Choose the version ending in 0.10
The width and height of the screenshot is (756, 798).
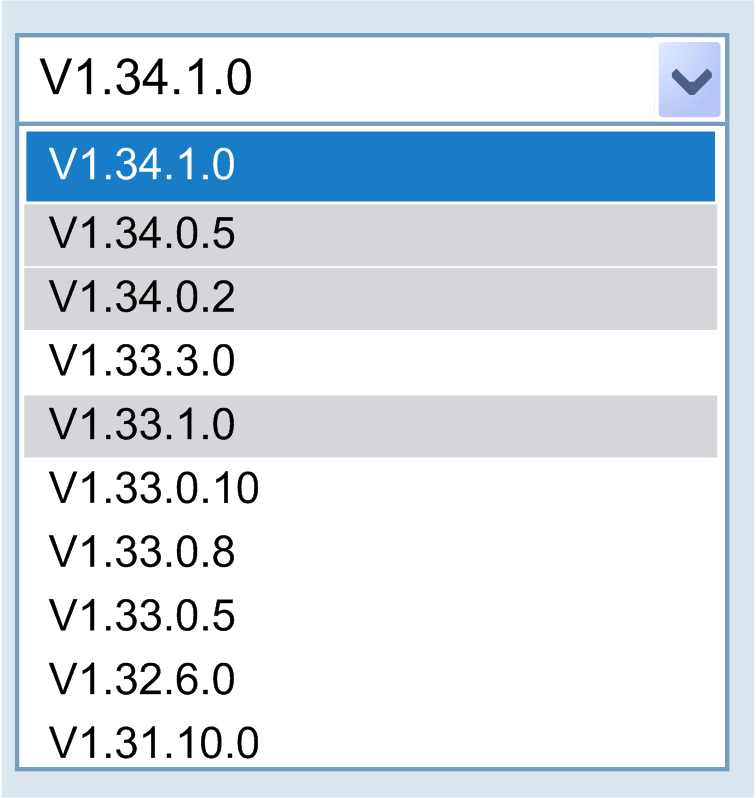[370, 489]
